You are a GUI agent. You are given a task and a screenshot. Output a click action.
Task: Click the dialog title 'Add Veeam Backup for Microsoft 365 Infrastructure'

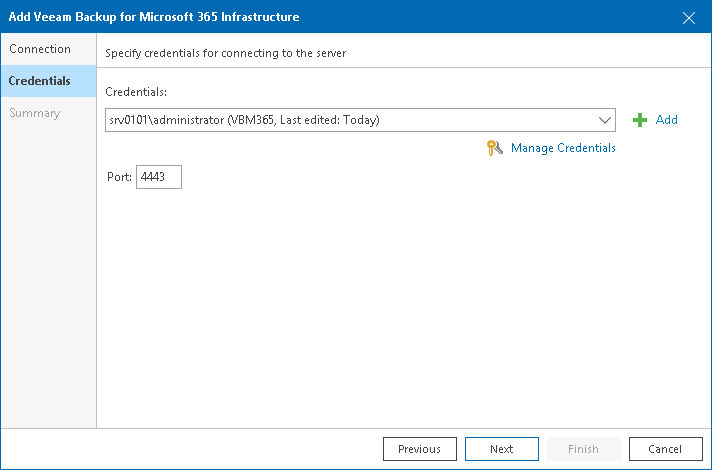(154, 17)
